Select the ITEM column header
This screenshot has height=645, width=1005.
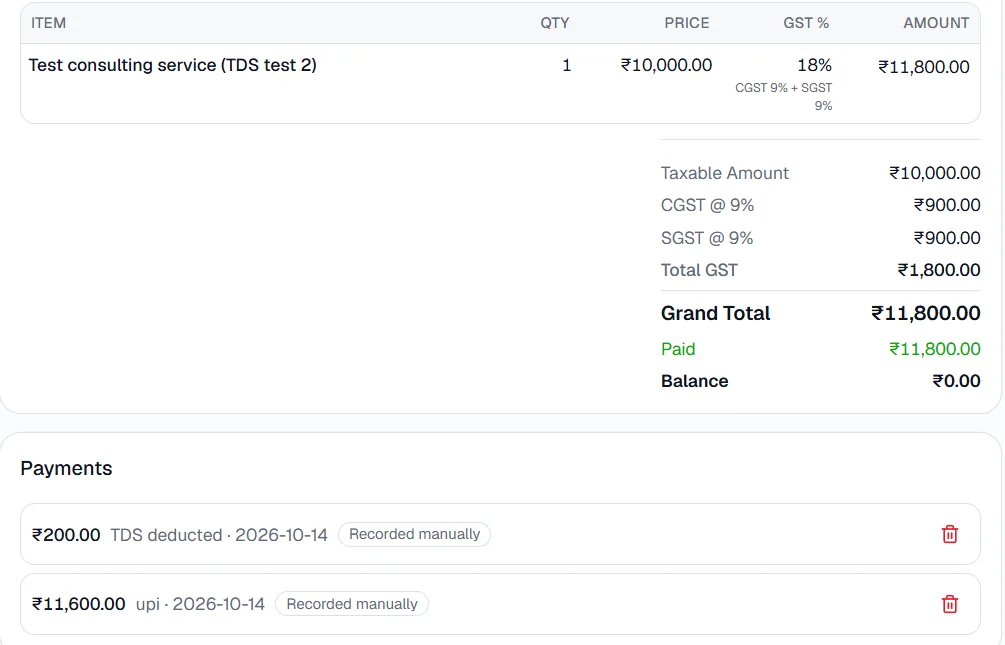(49, 23)
